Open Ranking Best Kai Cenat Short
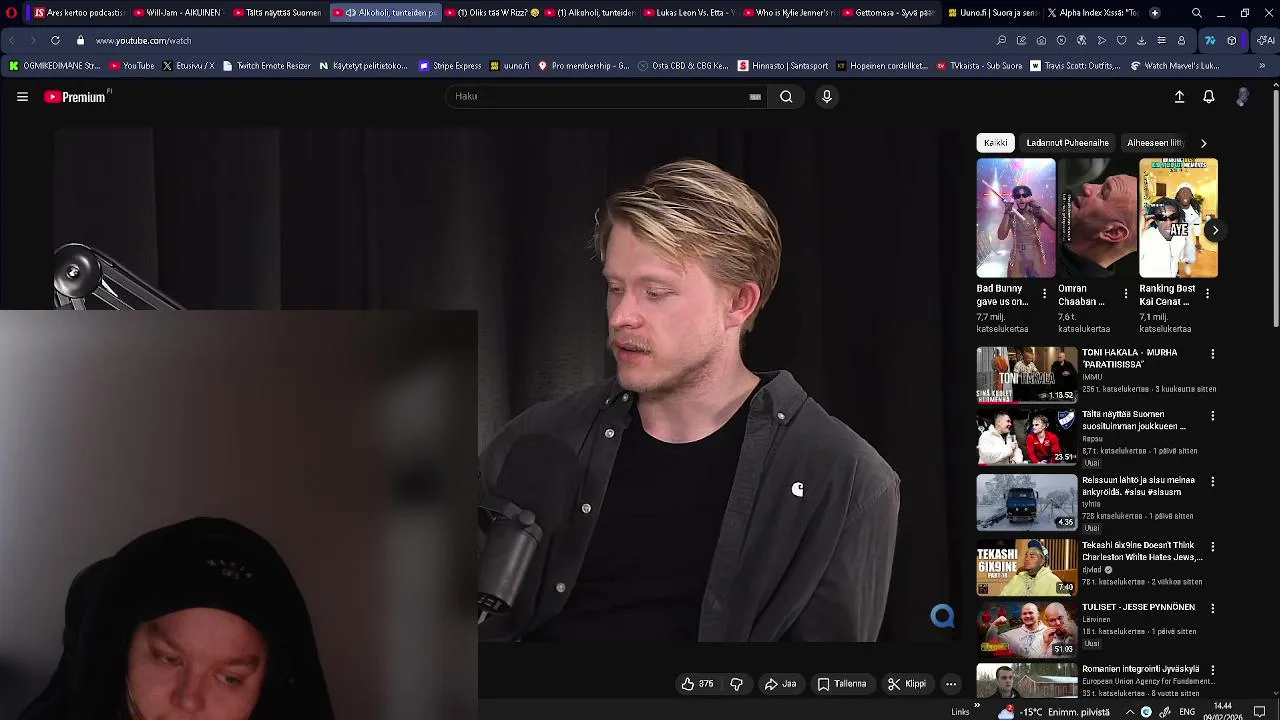 (x=1178, y=218)
